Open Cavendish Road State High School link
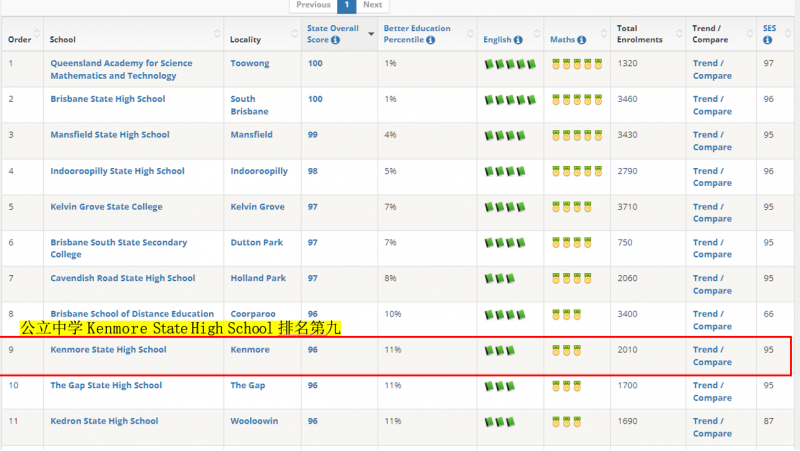Image resolution: width=800 pixels, height=451 pixels. pyautogui.click(x=122, y=278)
